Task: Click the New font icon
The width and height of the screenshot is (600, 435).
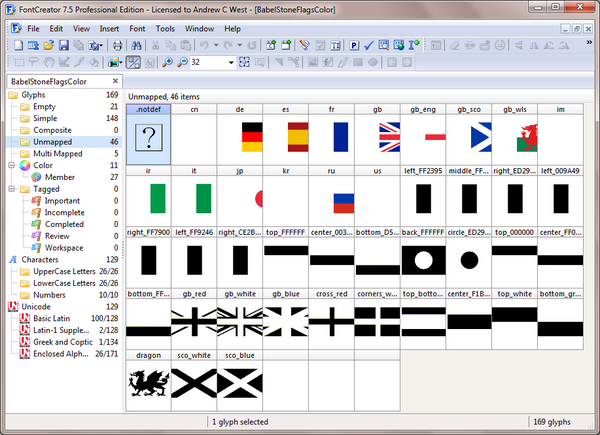Action: (x=18, y=46)
